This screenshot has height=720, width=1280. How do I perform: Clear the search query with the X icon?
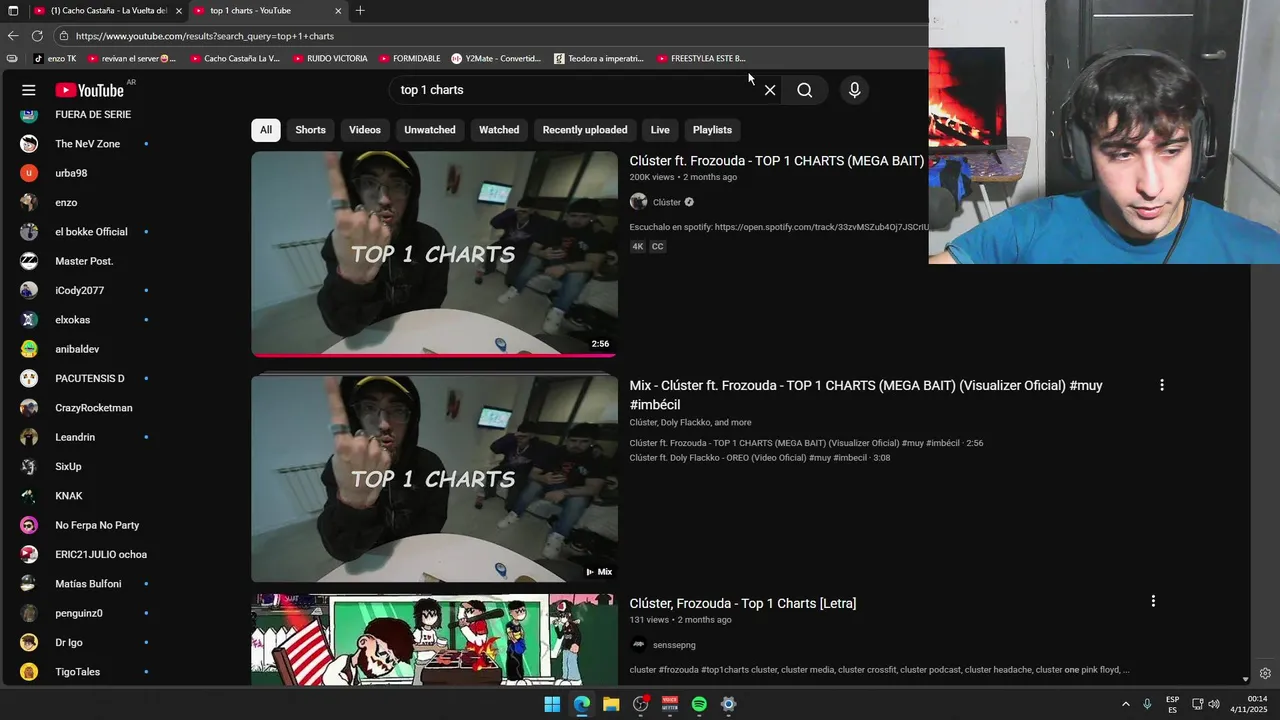click(770, 90)
